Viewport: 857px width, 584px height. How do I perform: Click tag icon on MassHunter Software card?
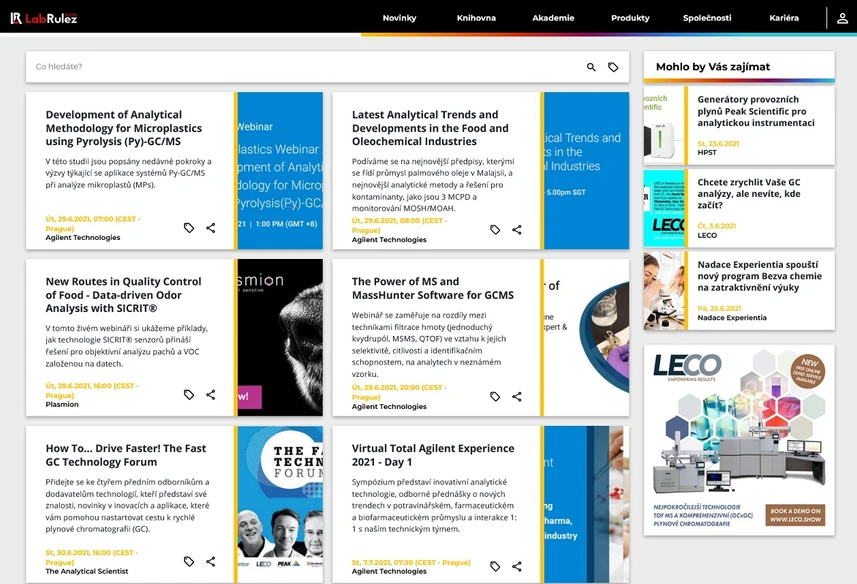tap(495, 396)
